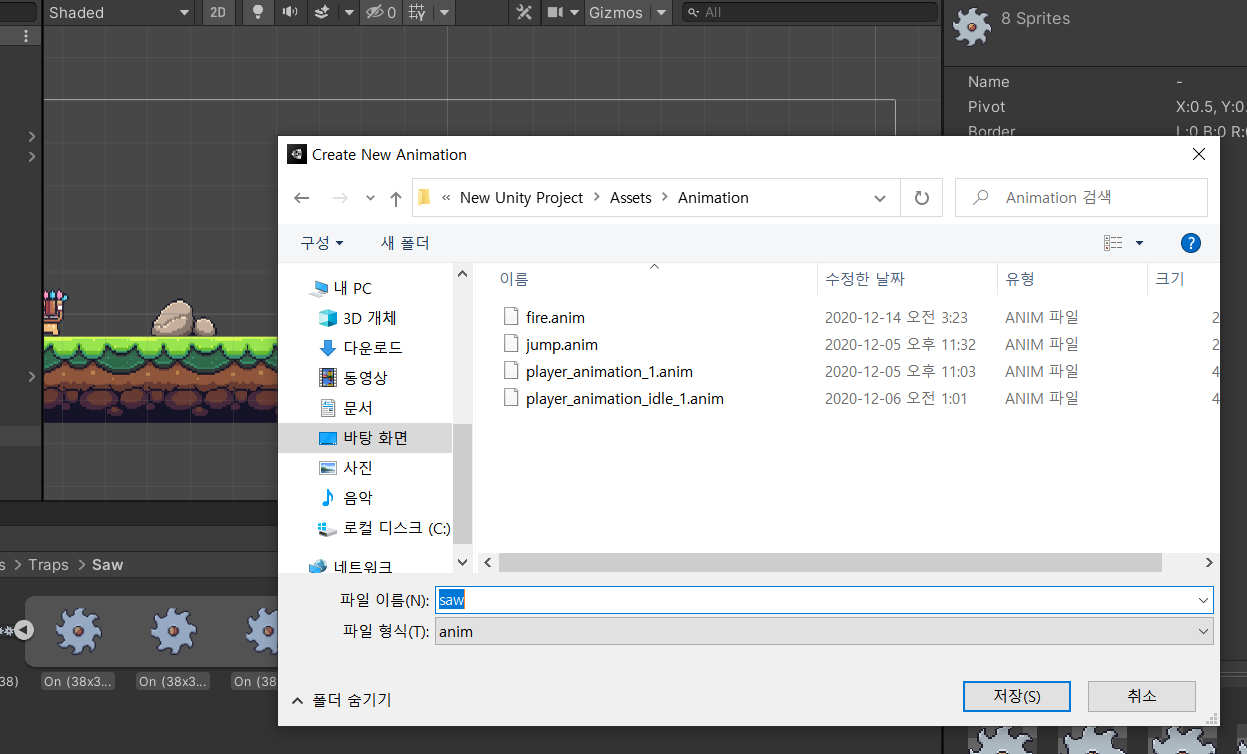The height and width of the screenshot is (754, 1247).
Task: Click the 파일 이름 text field
Action: 825,600
